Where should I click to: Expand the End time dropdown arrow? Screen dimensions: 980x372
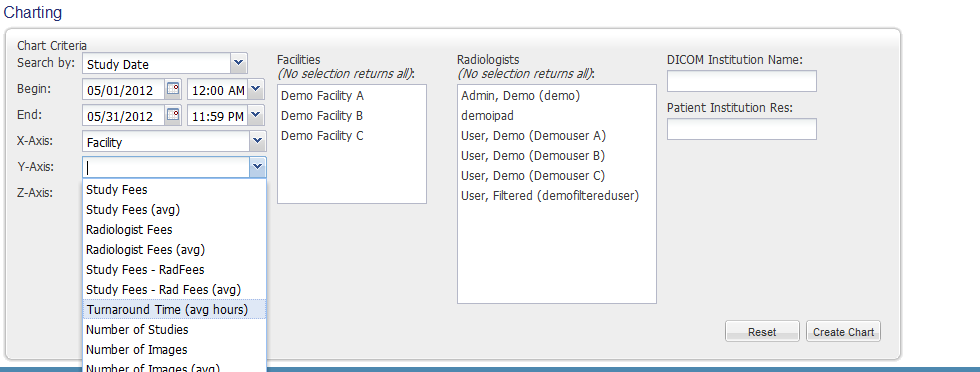click(x=256, y=115)
